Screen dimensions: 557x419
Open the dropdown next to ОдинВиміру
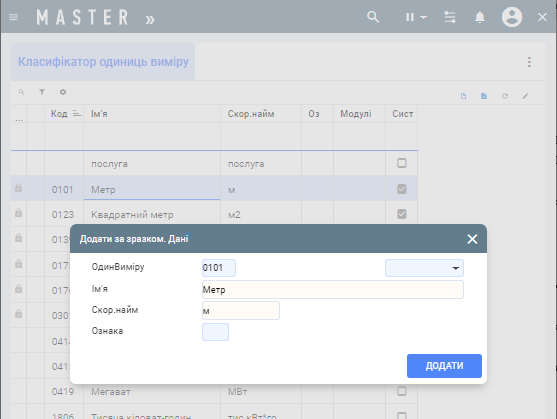(424, 268)
